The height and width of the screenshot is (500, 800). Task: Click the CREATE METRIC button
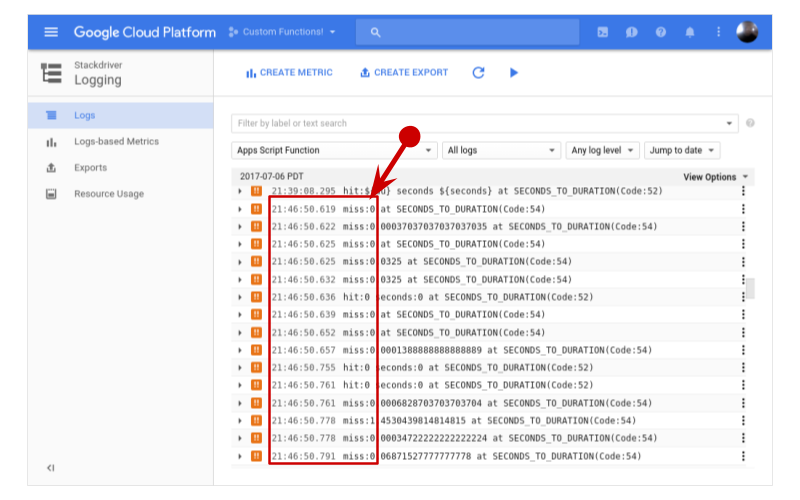(289, 73)
